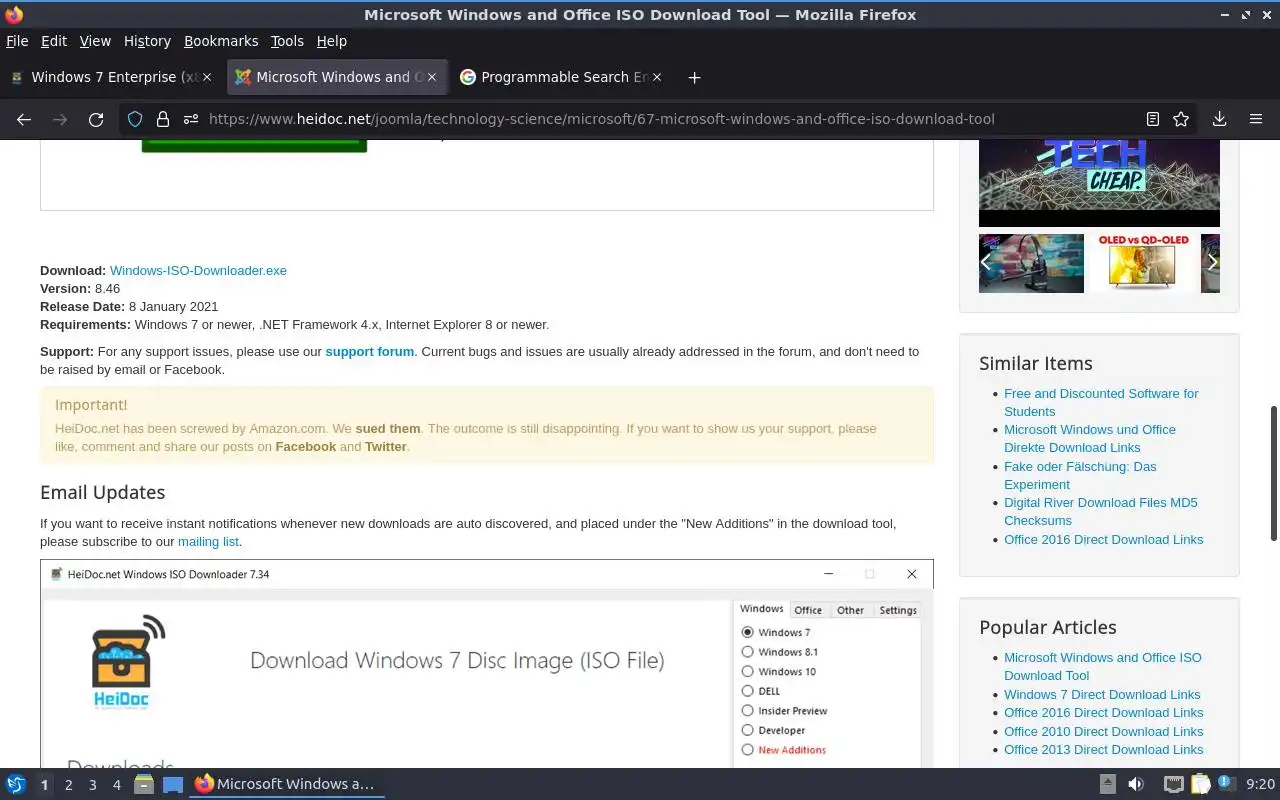Image resolution: width=1280 pixels, height=800 pixels.
Task: Open site permissions icon in address bar
Action: 190,119
